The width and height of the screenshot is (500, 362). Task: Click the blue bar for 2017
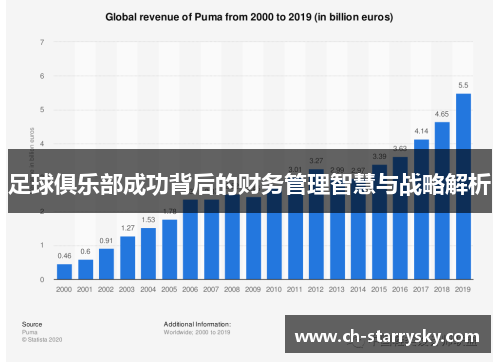(x=421, y=209)
